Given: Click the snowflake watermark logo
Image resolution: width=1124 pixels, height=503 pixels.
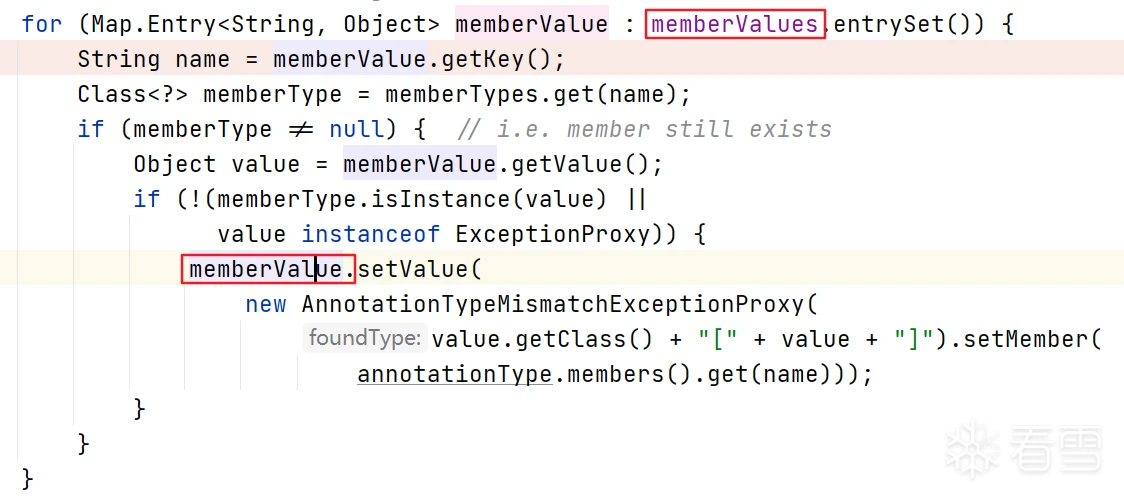Looking at the screenshot, I should click(x=970, y=446).
